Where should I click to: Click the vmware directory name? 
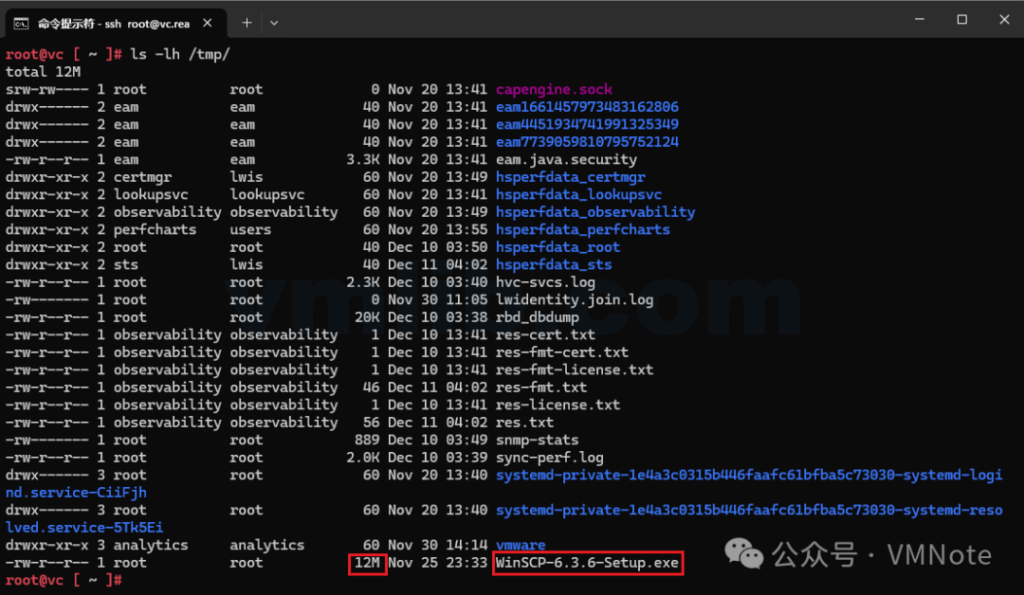[520, 545]
